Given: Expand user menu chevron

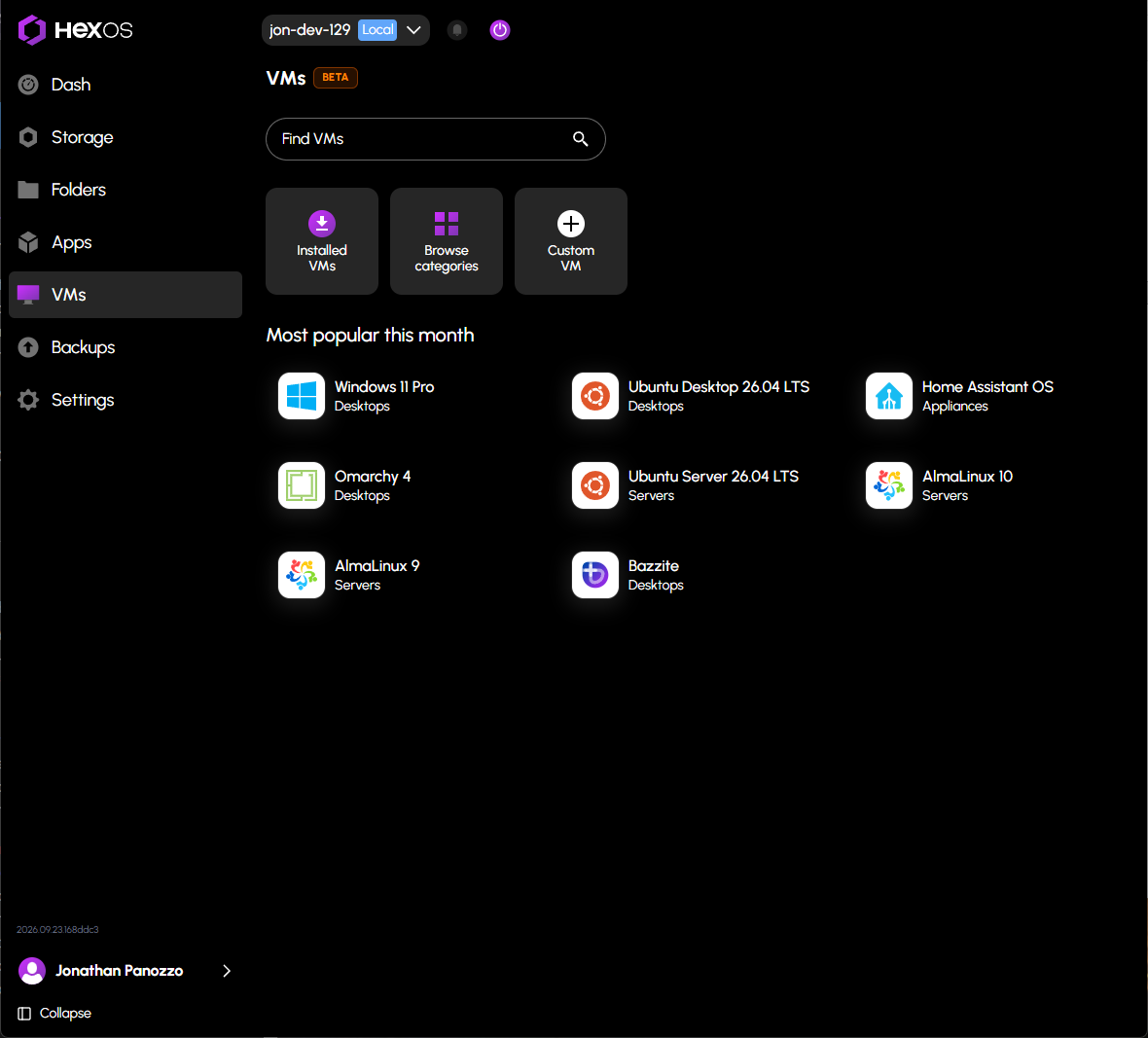Looking at the screenshot, I should point(227,971).
